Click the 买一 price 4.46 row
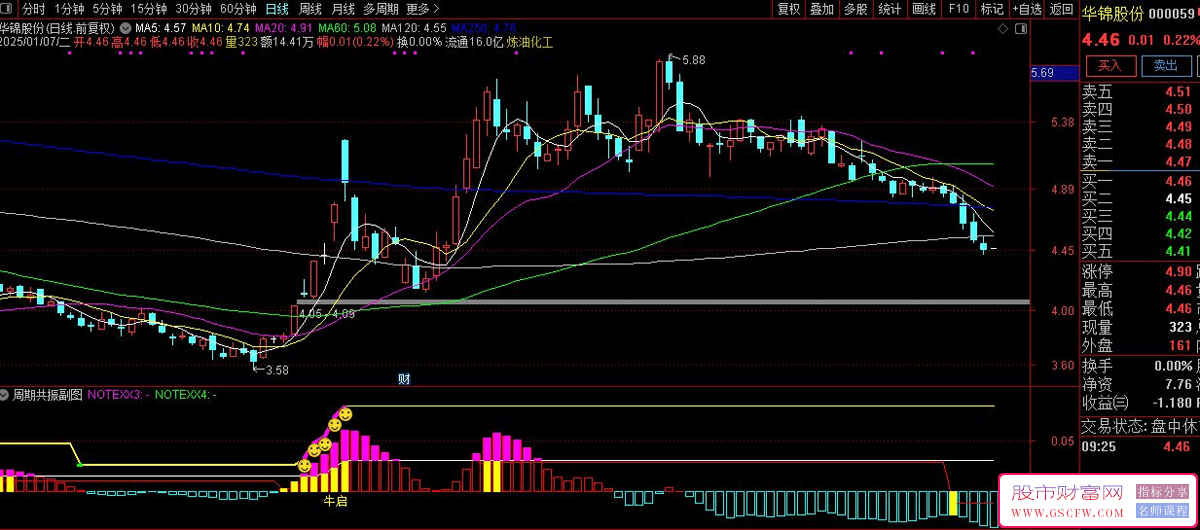The image size is (1200, 530). click(1140, 181)
